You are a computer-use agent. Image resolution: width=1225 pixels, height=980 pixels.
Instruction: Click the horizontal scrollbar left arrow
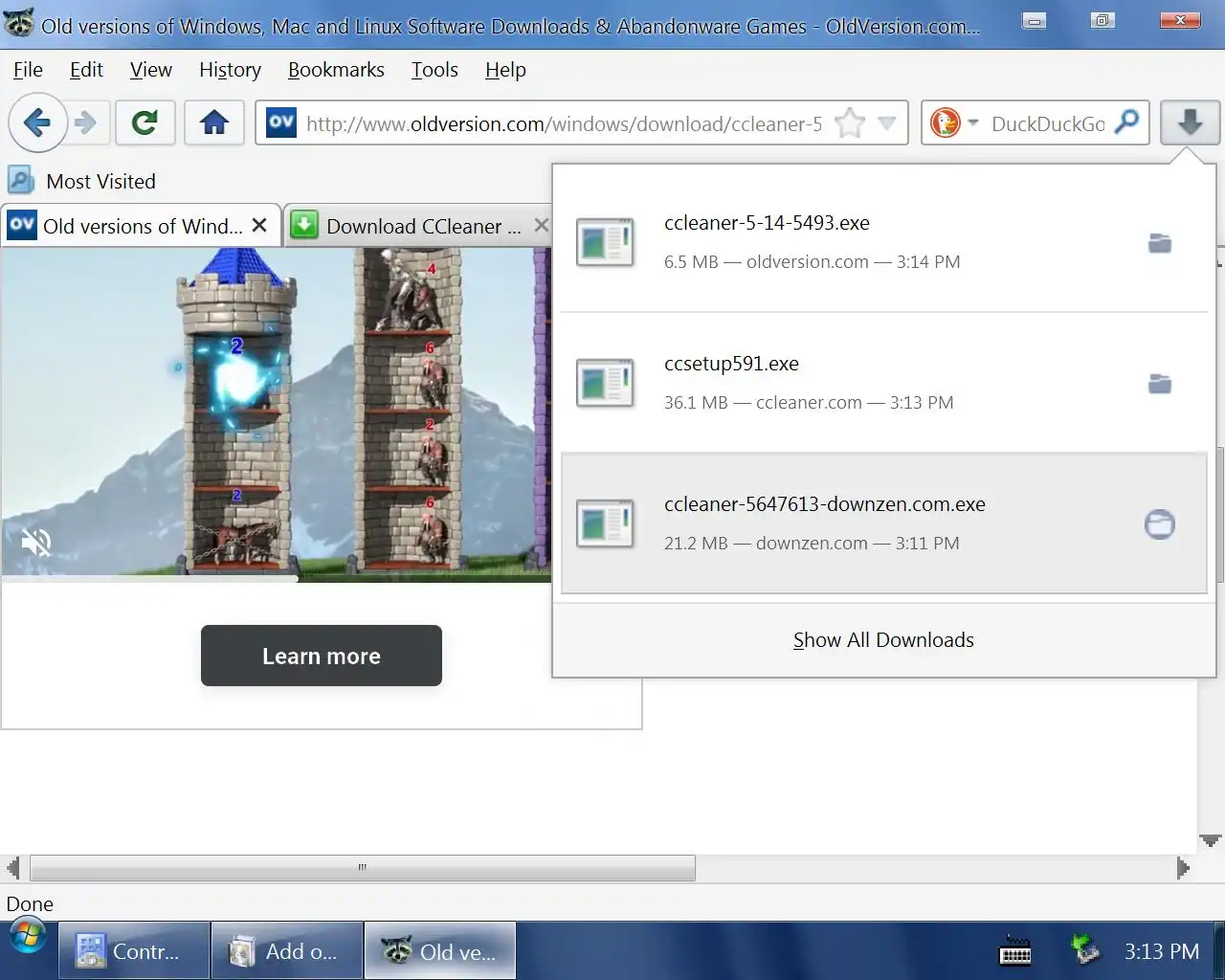(12, 868)
